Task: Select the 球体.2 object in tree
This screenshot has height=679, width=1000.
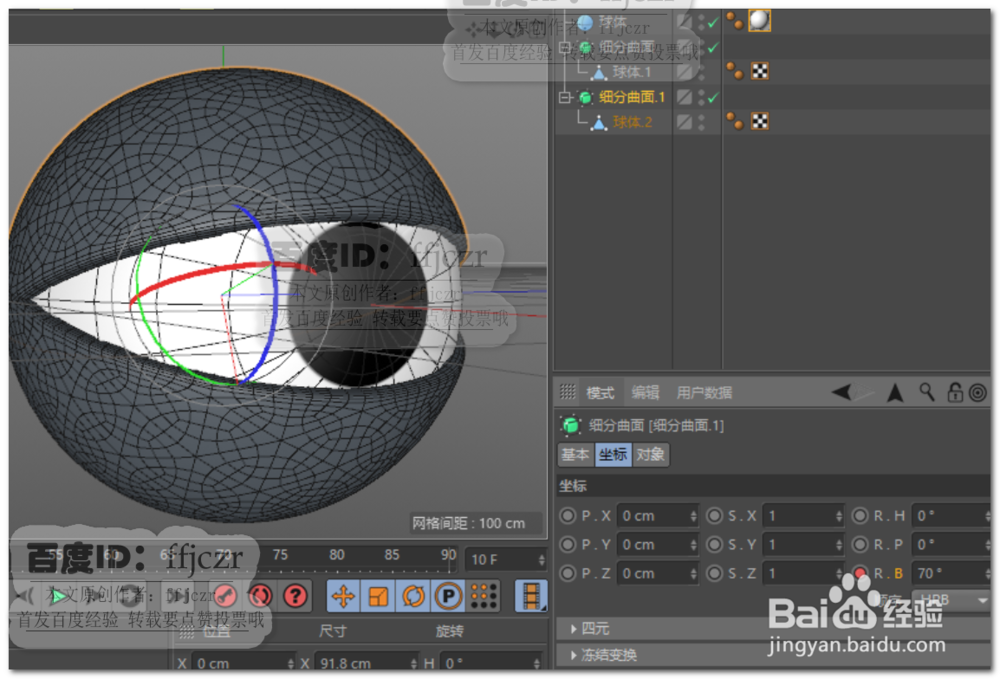Action: [632, 122]
